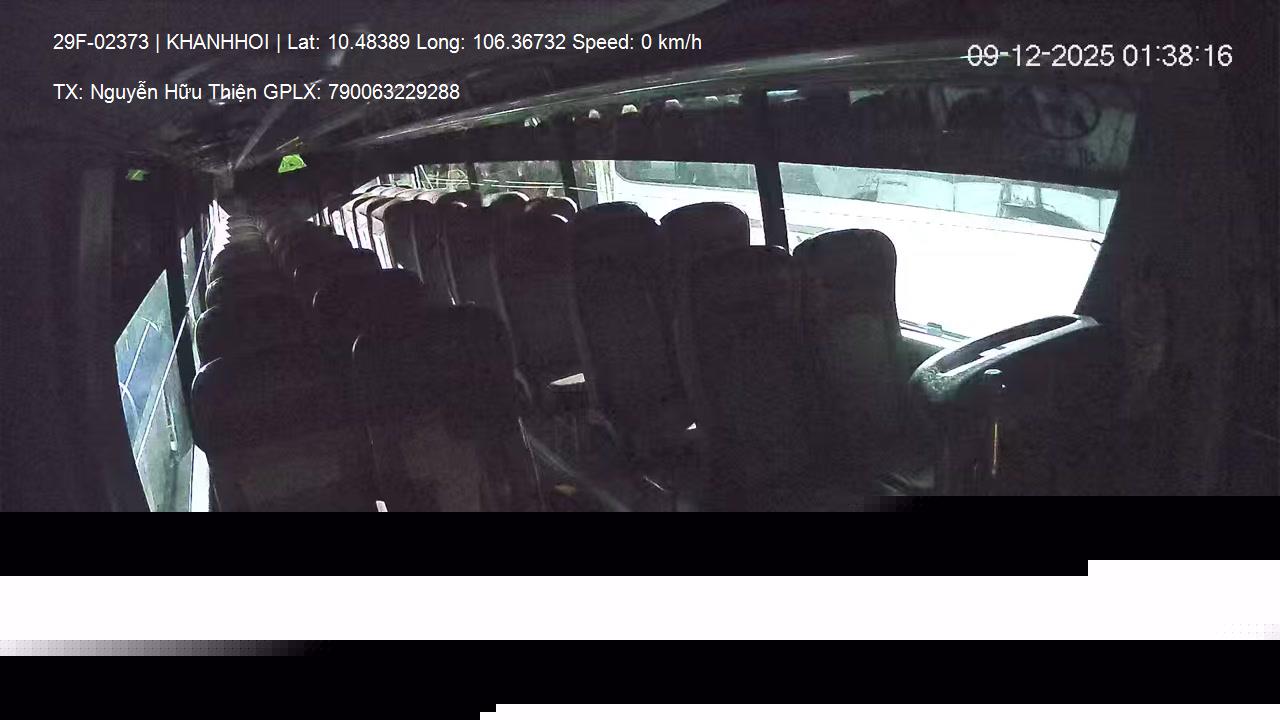Click the license plate text 29F-02373
The height and width of the screenshot is (720, 1280).
[x=101, y=42]
